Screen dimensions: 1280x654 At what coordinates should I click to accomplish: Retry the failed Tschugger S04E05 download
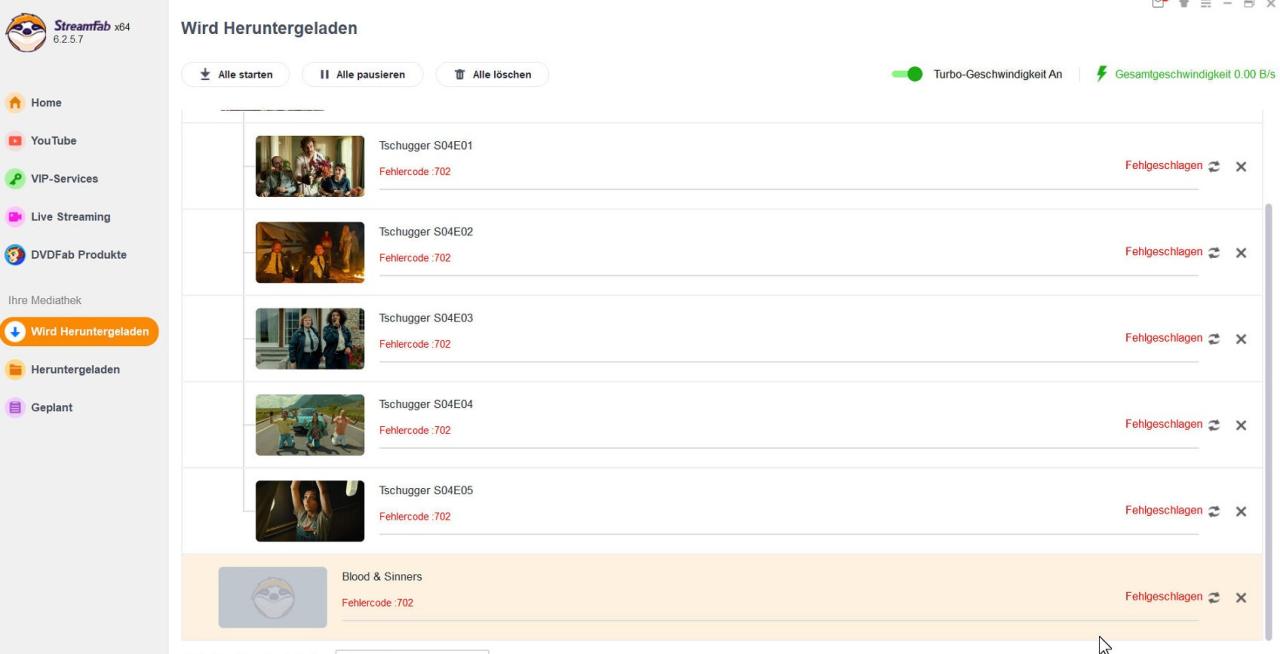[x=1214, y=511]
